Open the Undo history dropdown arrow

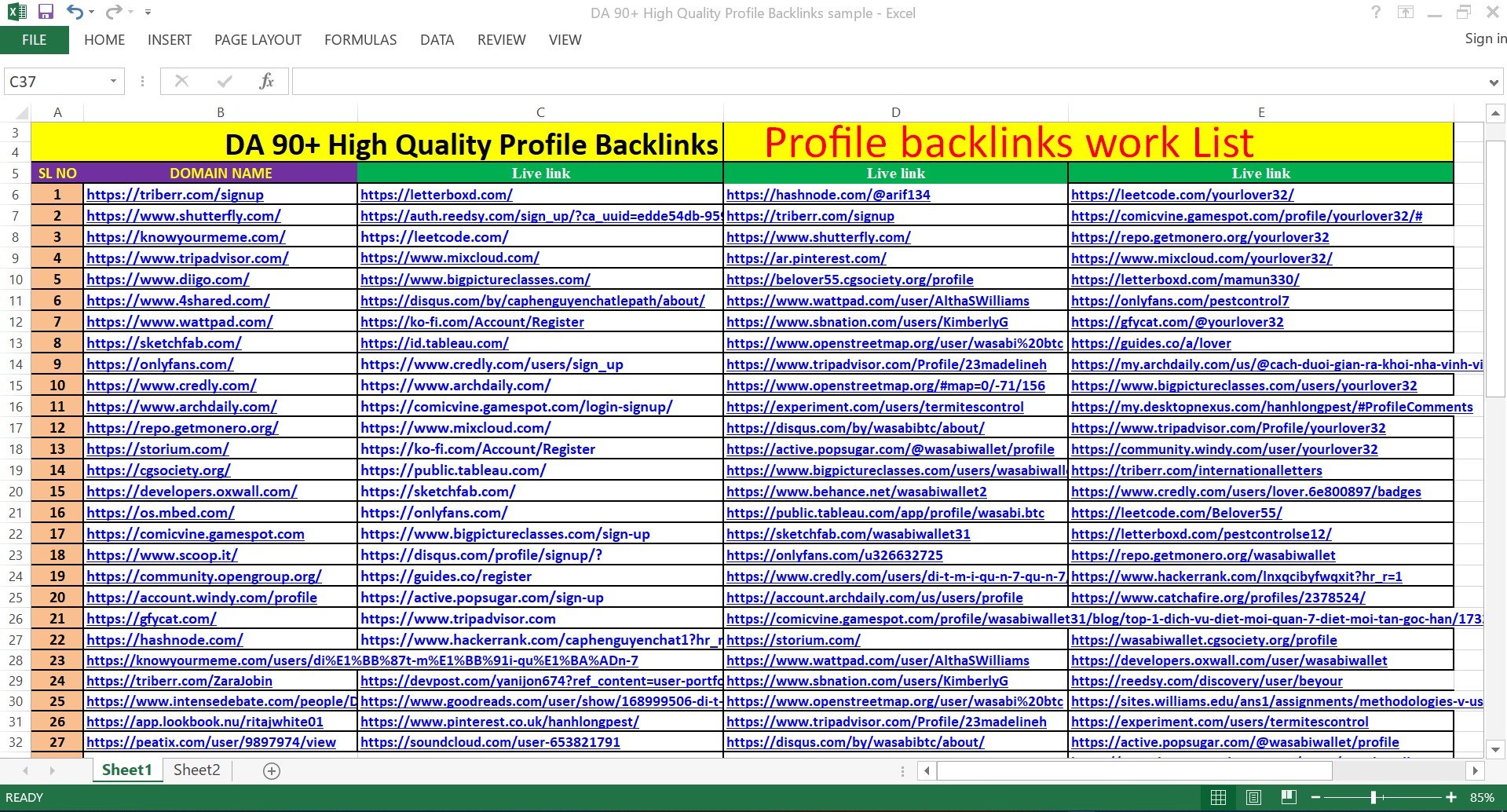coord(92,13)
